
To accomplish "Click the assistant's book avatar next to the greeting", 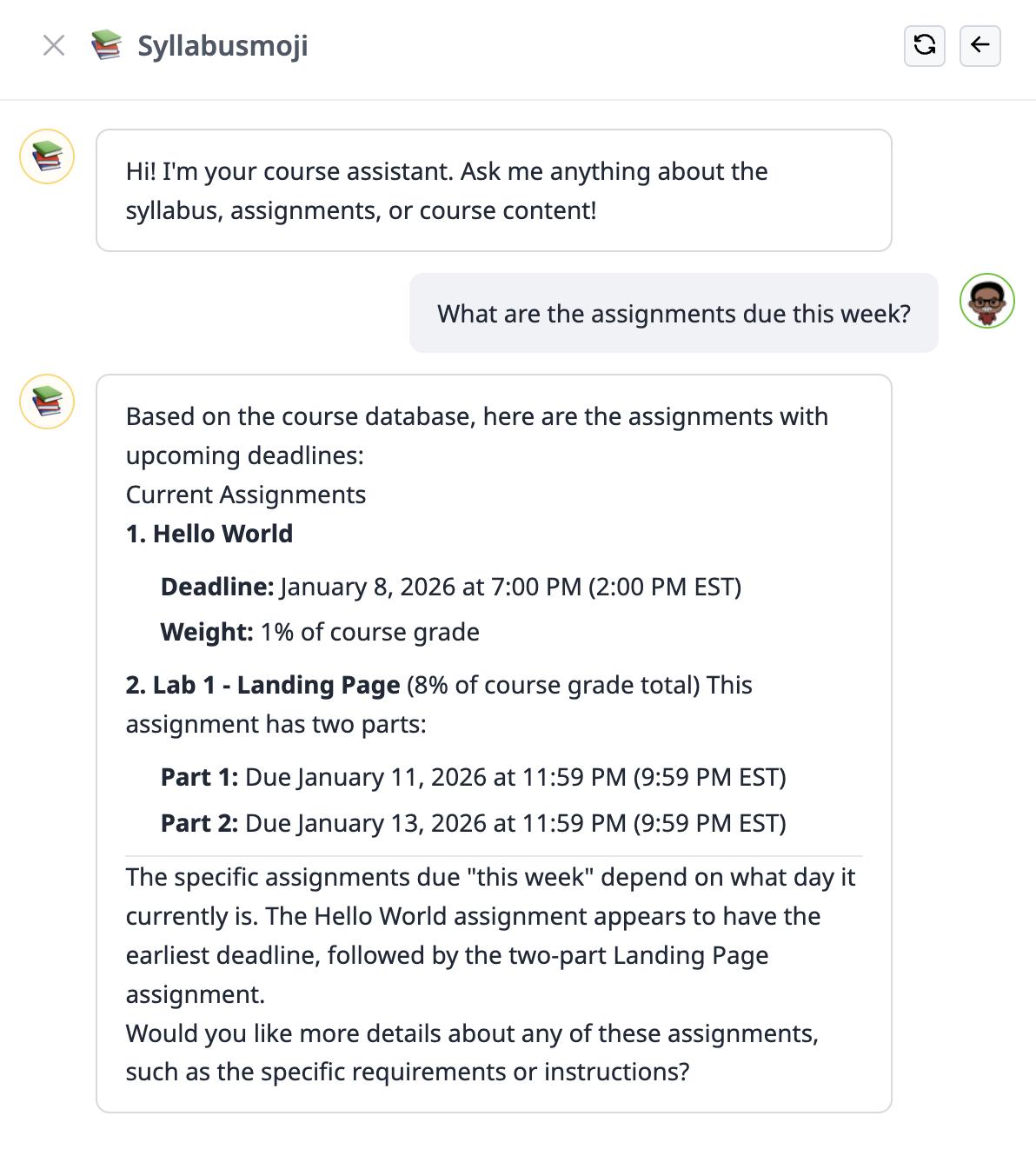I will pyautogui.click(x=46, y=157).
